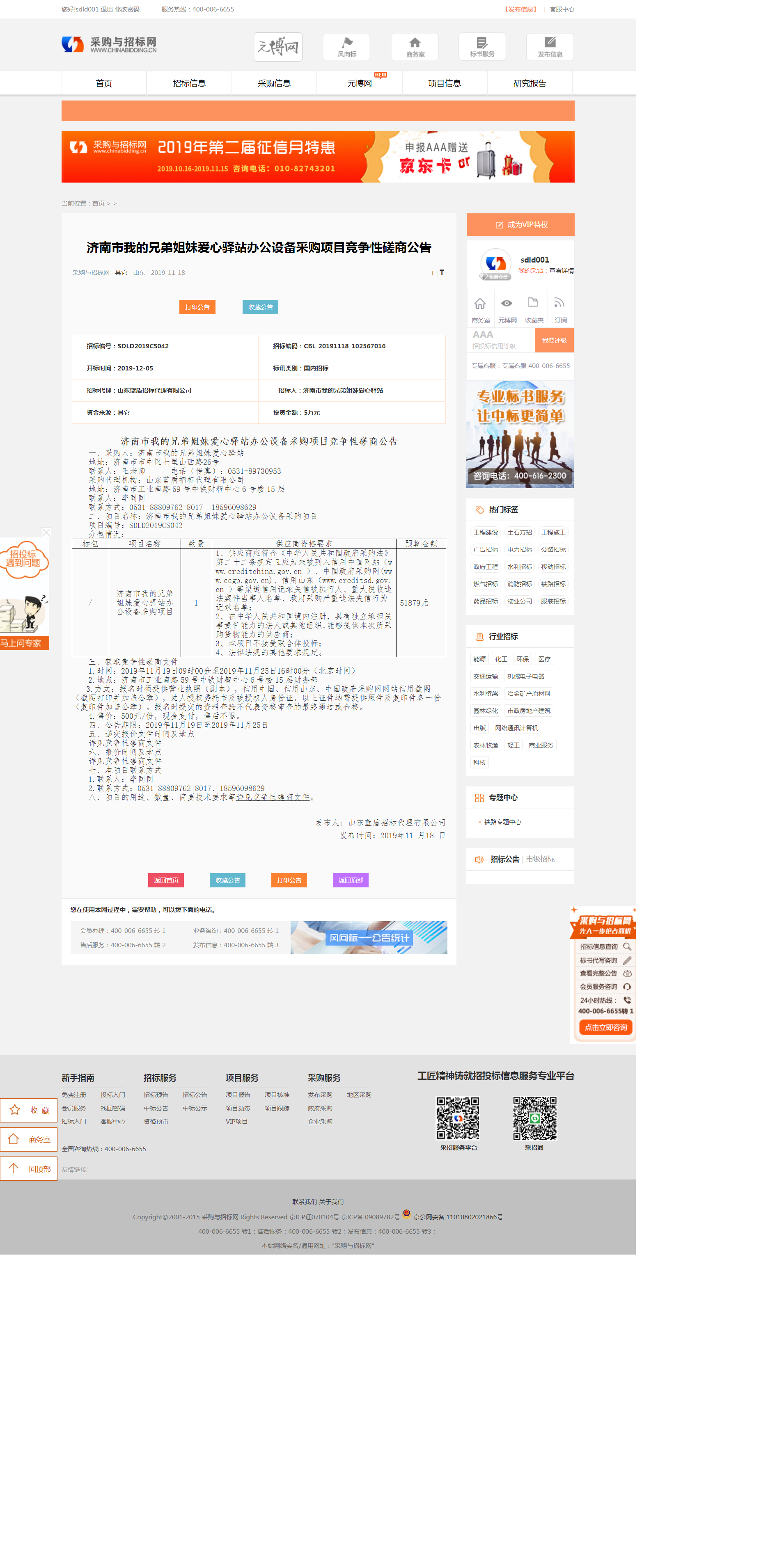Open the 首页 navigation tab

[x=104, y=83]
